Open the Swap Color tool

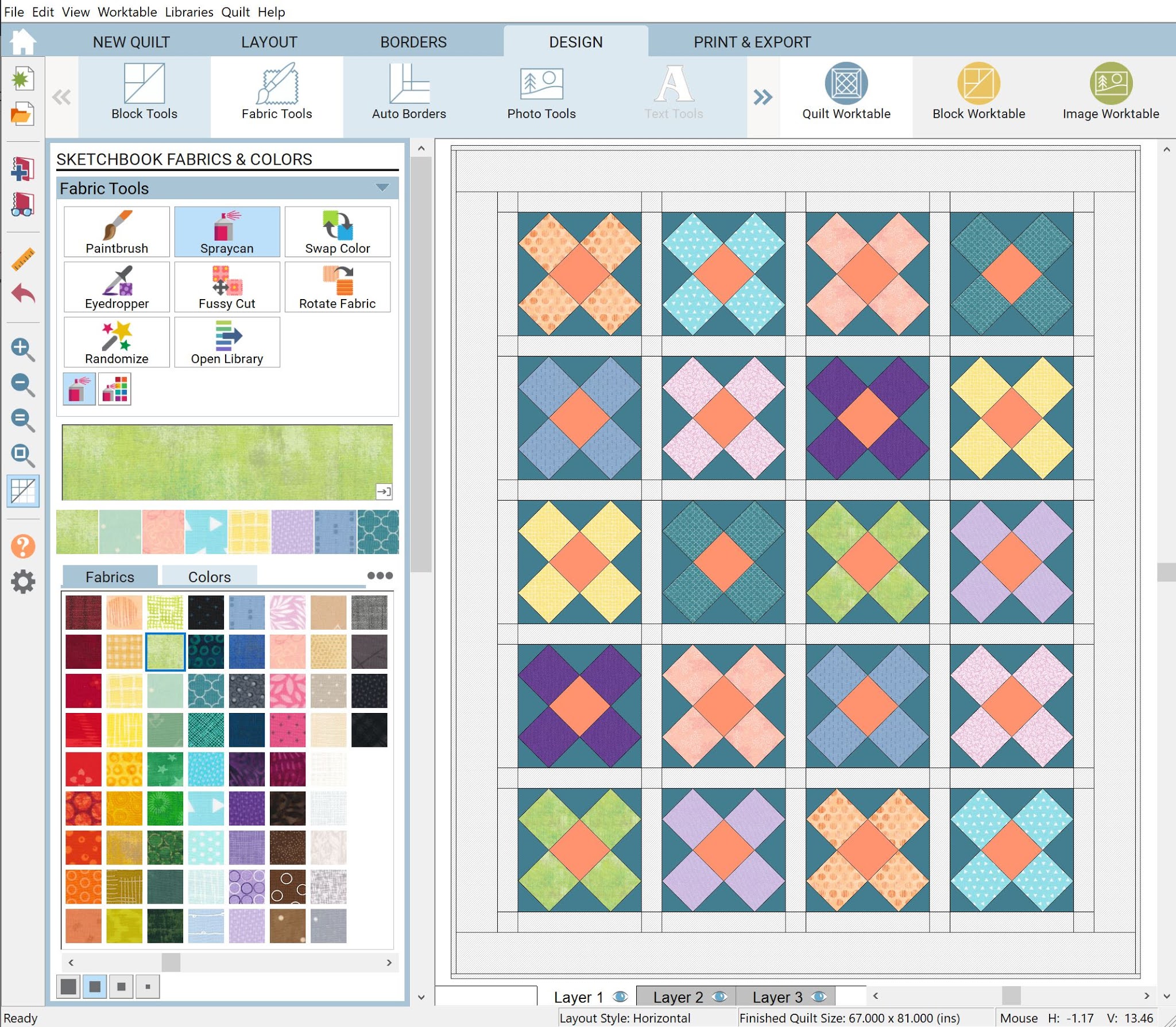[337, 231]
